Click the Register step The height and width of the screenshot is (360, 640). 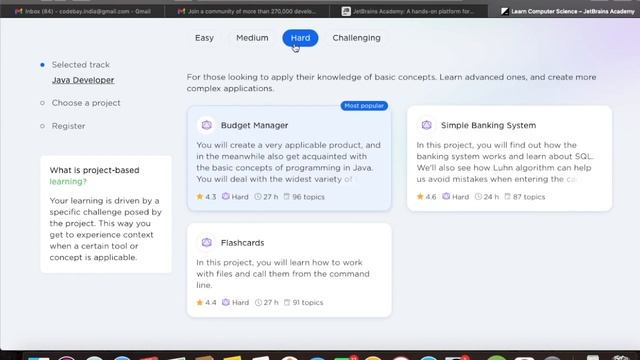tap(69, 126)
